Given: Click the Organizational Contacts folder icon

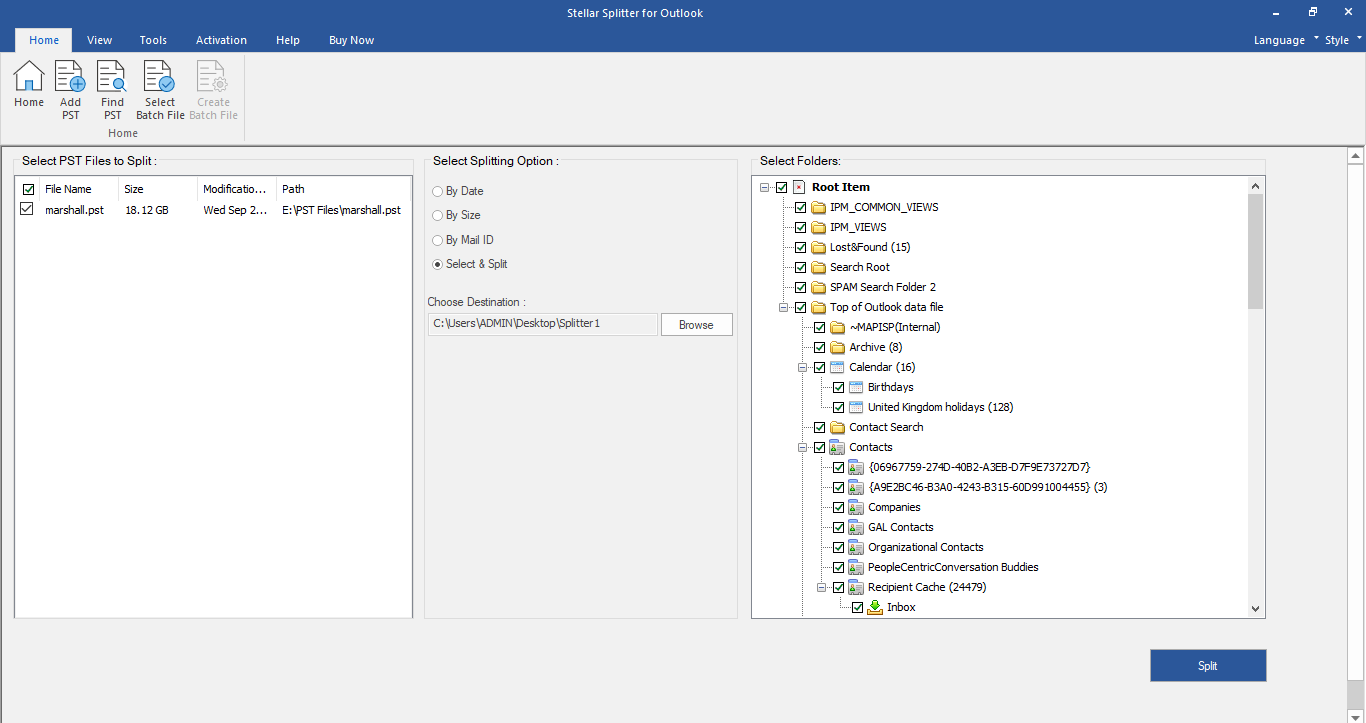Looking at the screenshot, I should pos(857,547).
